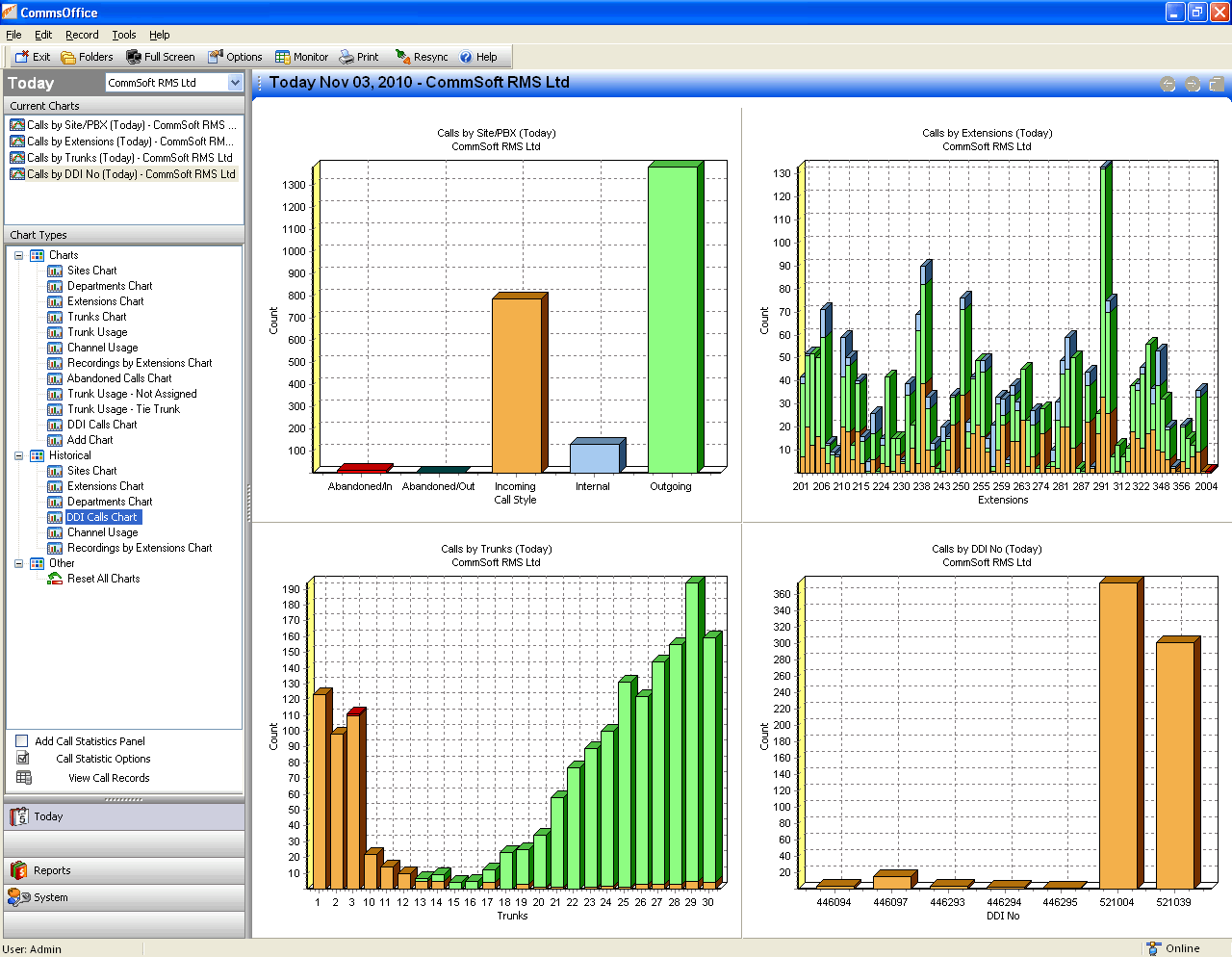The height and width of the screenshot is (957, 1232).
Task: Launch the Monitor tool
Action: pyautogui.click(x=301, y=57)
